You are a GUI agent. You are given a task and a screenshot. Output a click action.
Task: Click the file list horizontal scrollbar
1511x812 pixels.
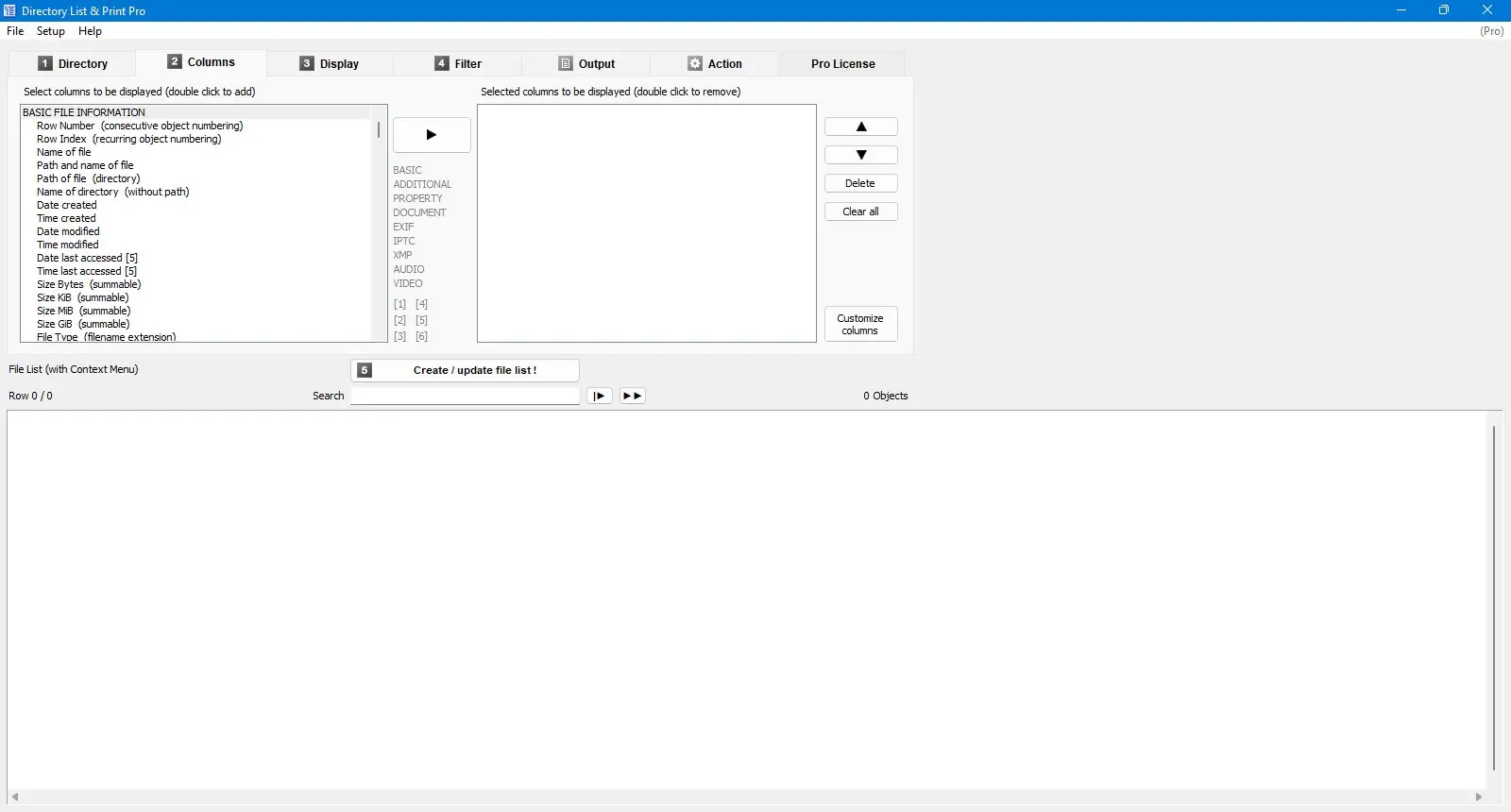[x=747, y=797]
